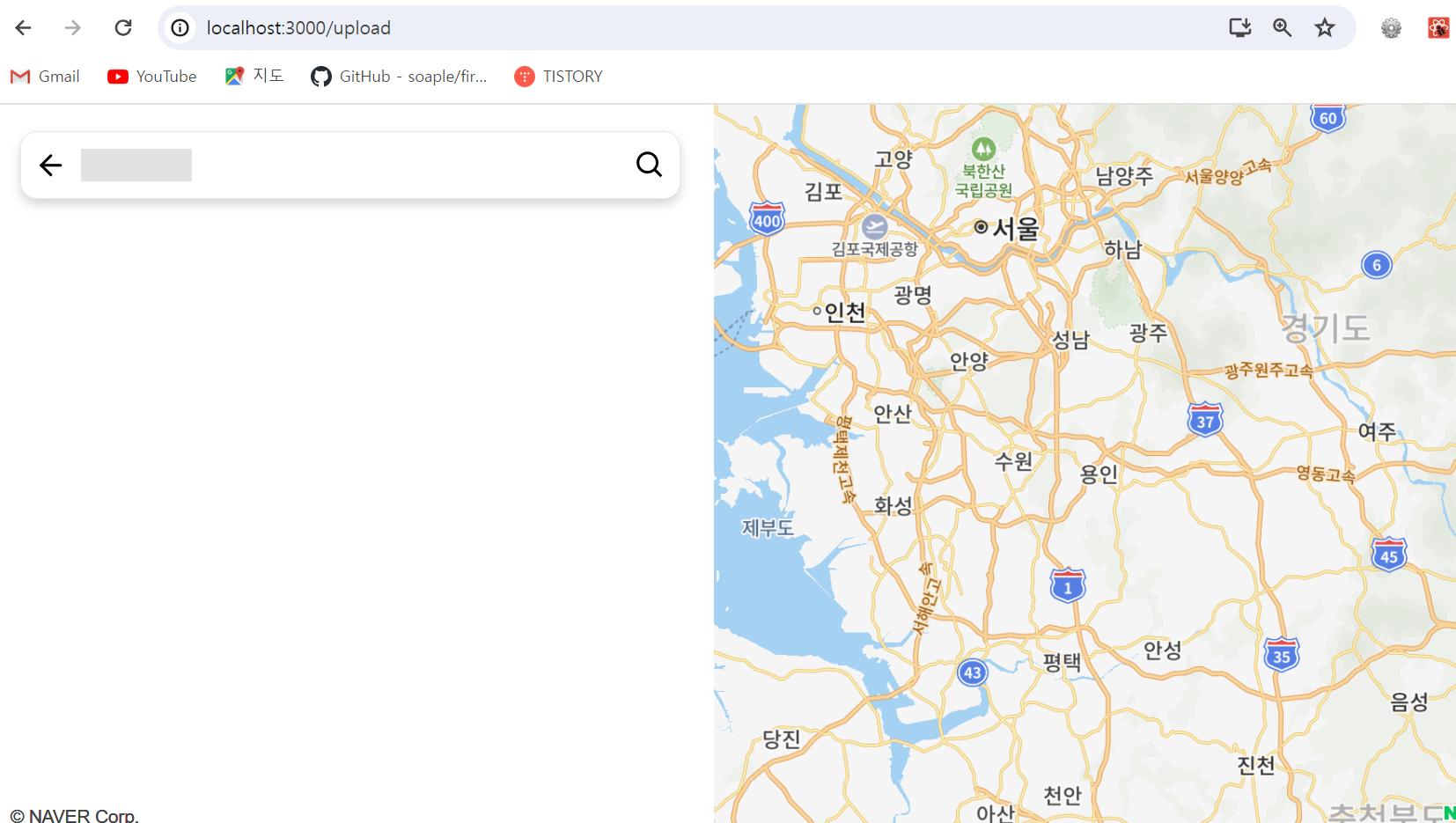Open the YouTube bookmark
This screenshot has width=1456, height=823.
coord(152,77)
